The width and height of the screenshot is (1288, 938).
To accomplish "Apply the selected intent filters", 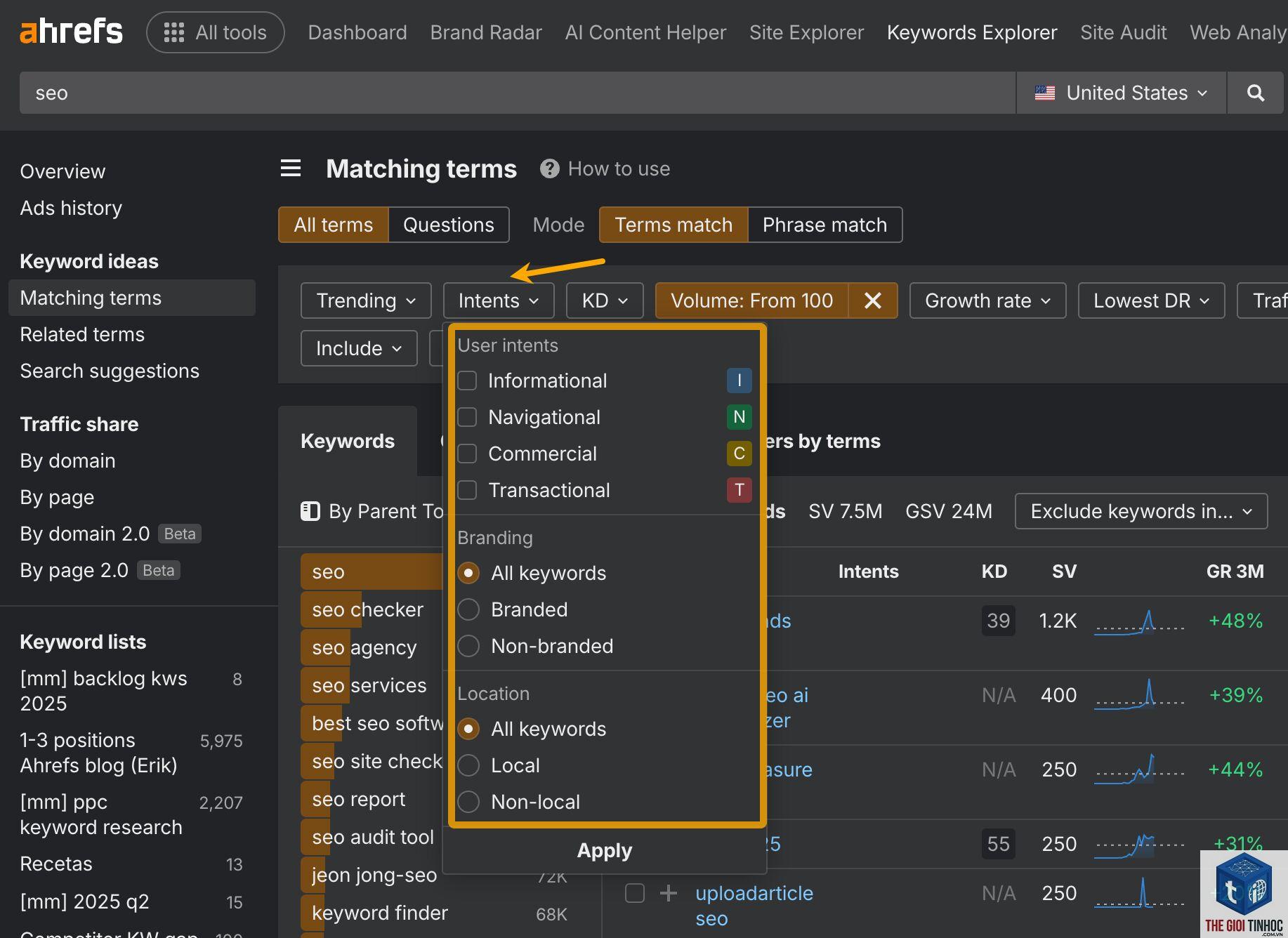I will tap(605, 850).
